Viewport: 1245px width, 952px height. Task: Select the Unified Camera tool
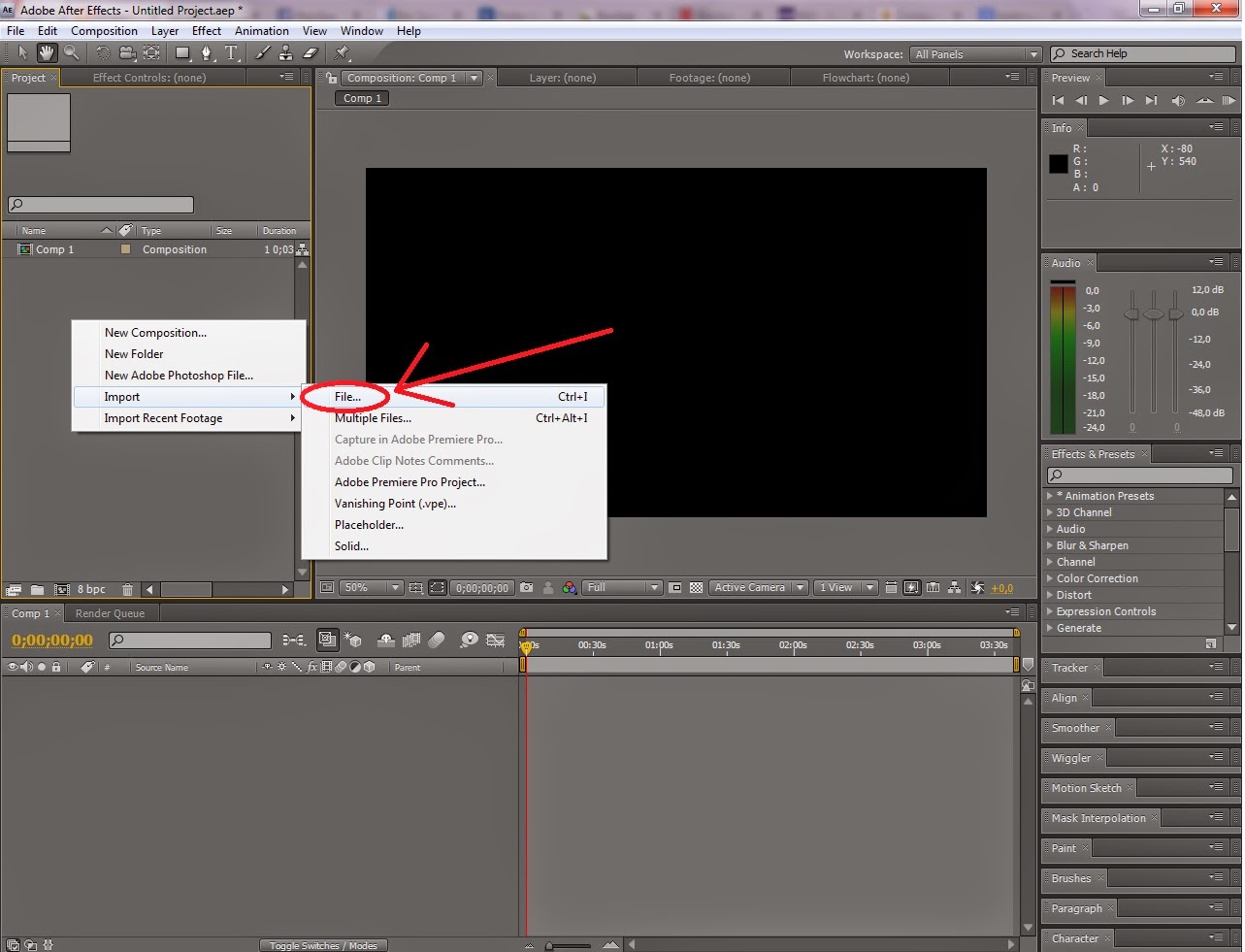pyautogui.click(x=127, y=53)
